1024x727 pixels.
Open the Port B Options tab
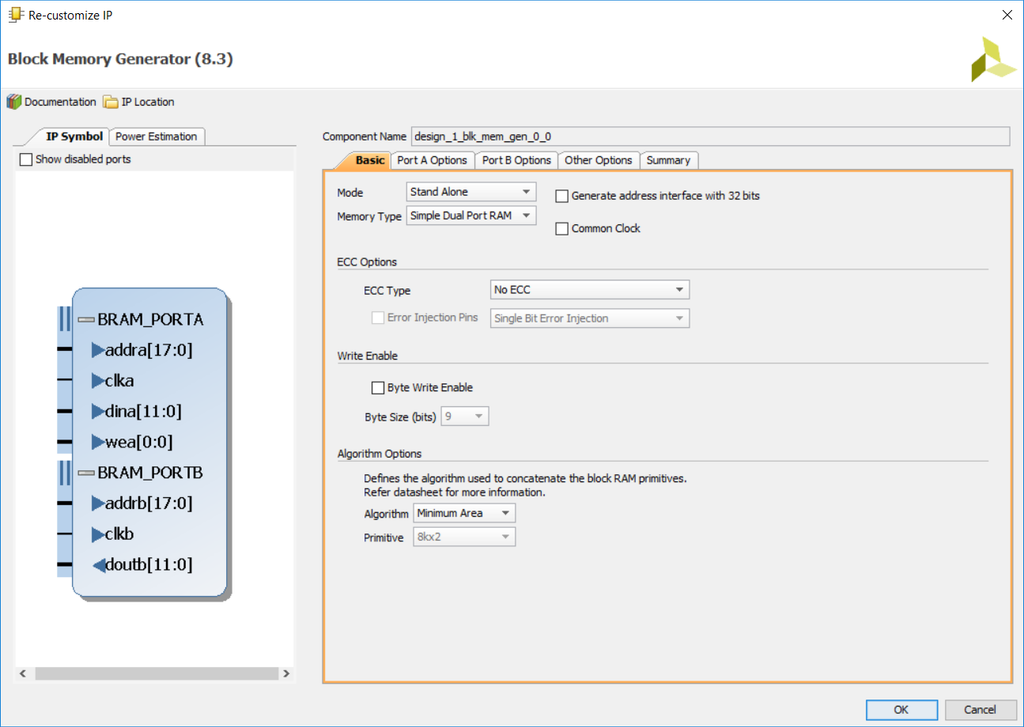point(517,160)
